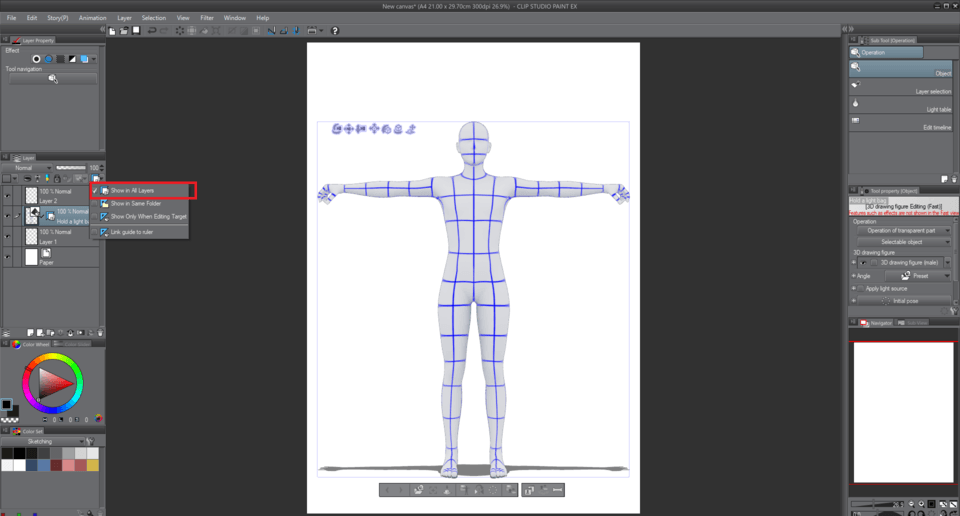Expand the Apply light source plus expander

click(853, 288)
